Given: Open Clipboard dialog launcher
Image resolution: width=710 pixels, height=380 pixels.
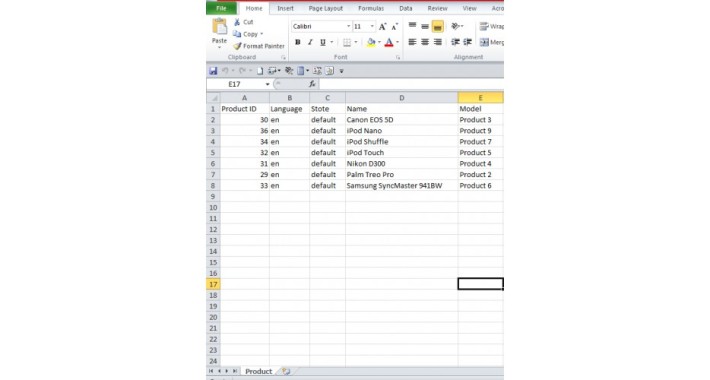Looking at the screenshot, I should tap(283, 58).
